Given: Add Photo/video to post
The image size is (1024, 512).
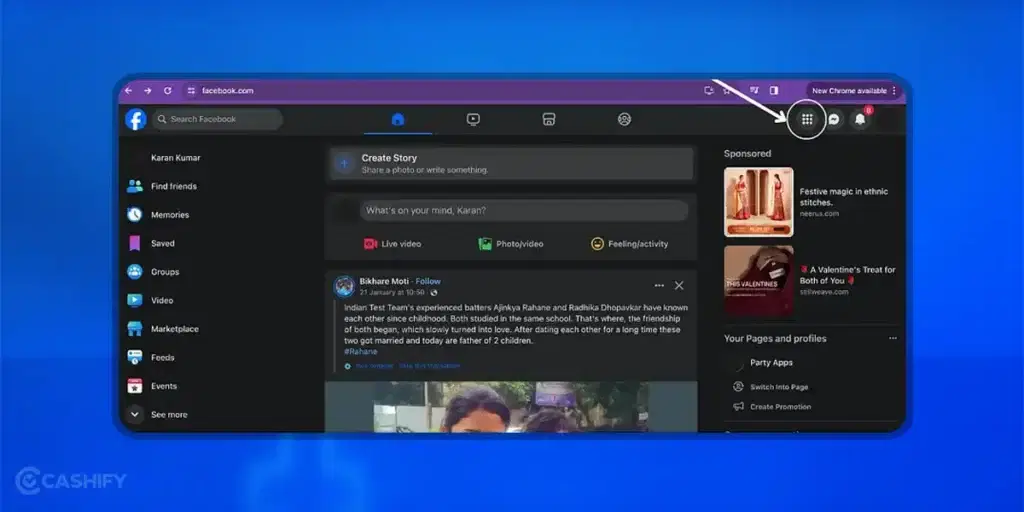Looking at the screenshot, I should [511, 244].
